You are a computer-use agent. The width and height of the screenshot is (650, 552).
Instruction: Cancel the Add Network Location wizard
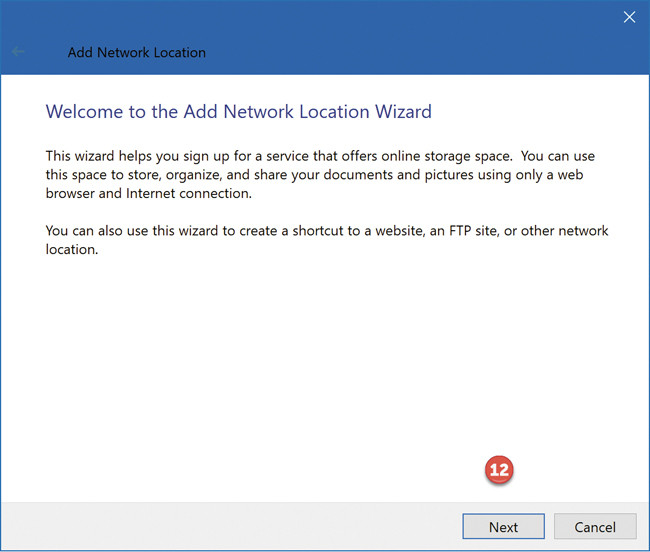pos(594,527)
